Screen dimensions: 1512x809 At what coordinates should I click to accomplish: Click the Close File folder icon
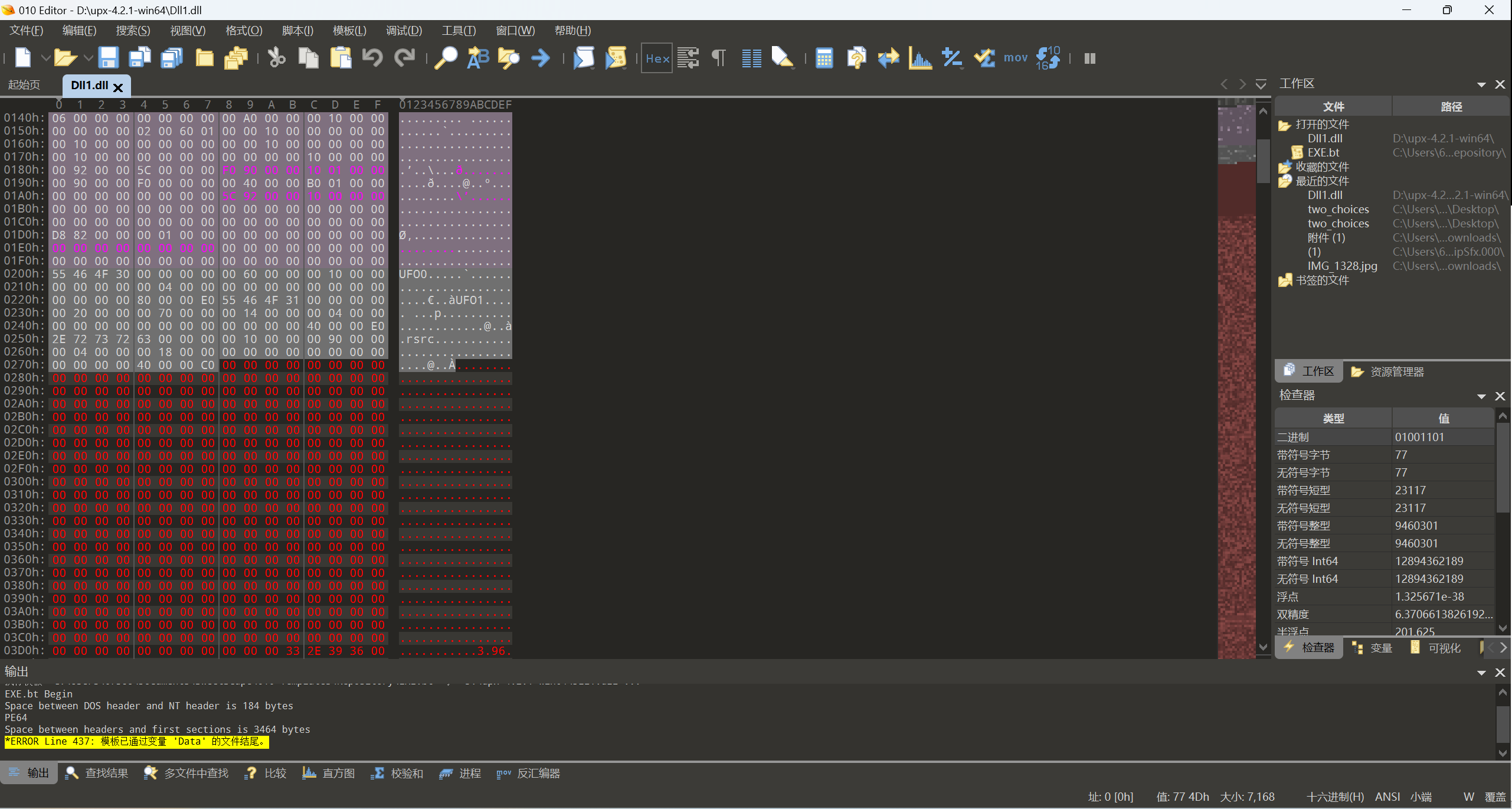pos(204,58)
